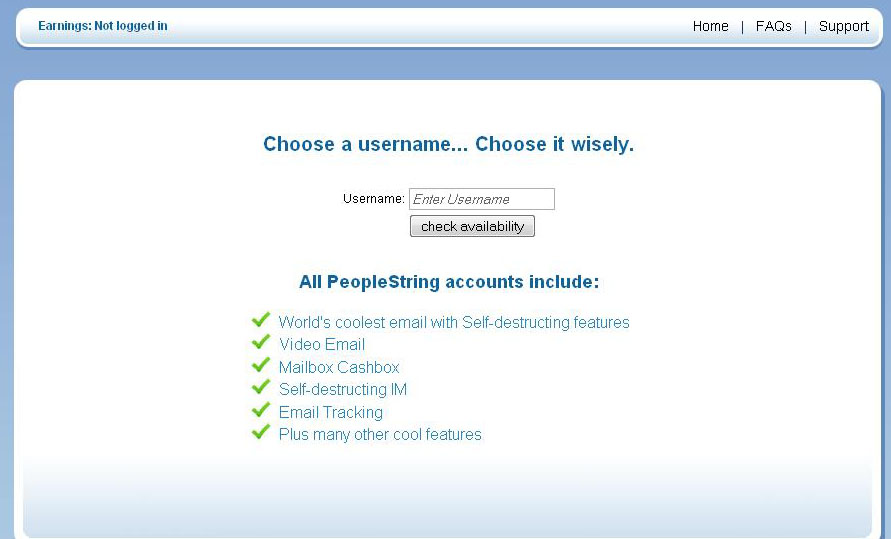Click the check availability button
Viewport: 891px width, 539px height.
(472, 226)
